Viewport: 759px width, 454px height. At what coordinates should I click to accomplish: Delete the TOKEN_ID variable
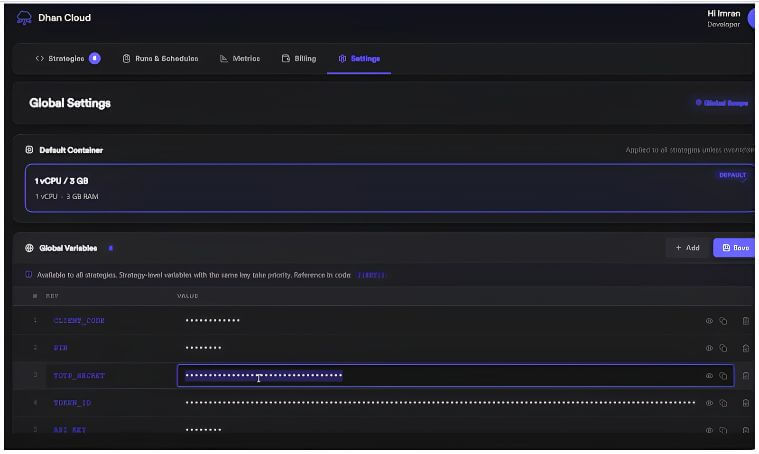[745, 403]
